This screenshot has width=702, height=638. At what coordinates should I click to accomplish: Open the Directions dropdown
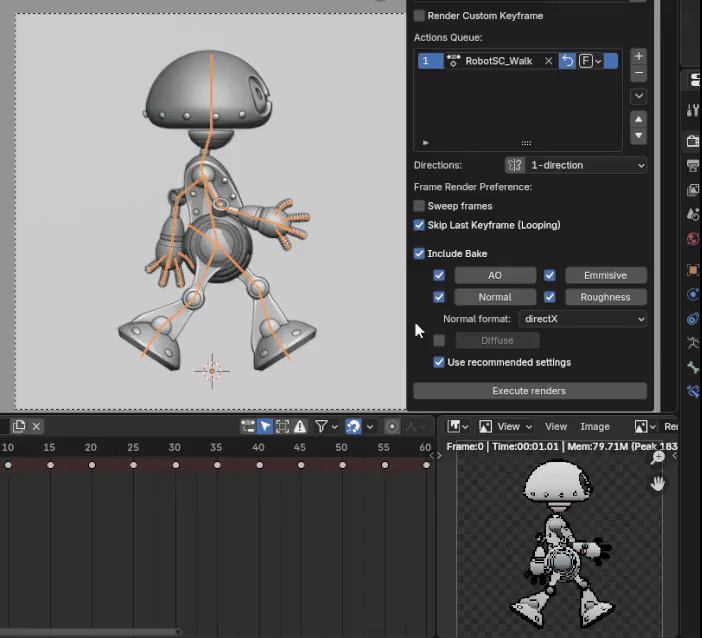pyautogui.click(x=576, y=165)
